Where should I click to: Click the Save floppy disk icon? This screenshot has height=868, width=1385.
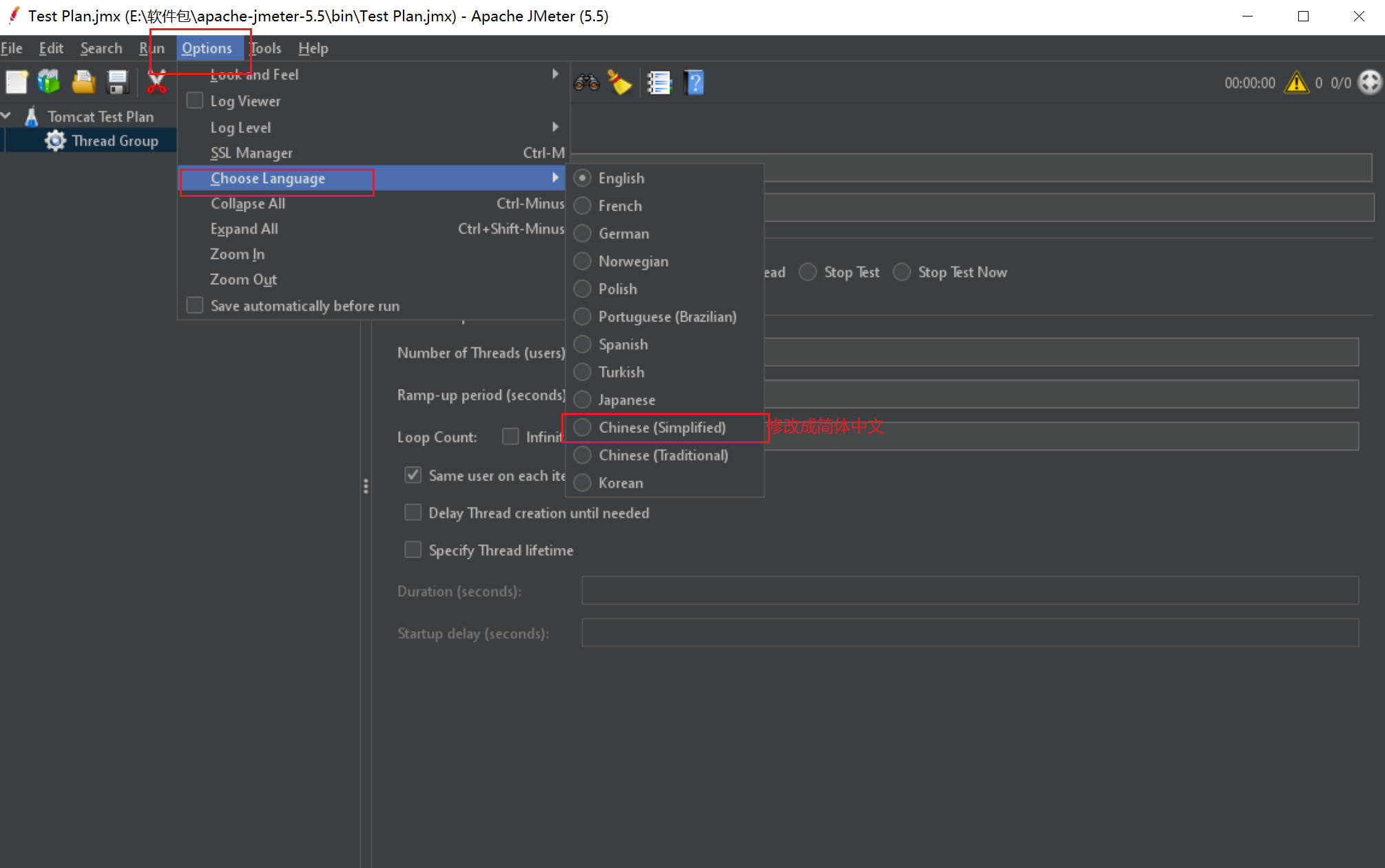[x=118, y=83]
